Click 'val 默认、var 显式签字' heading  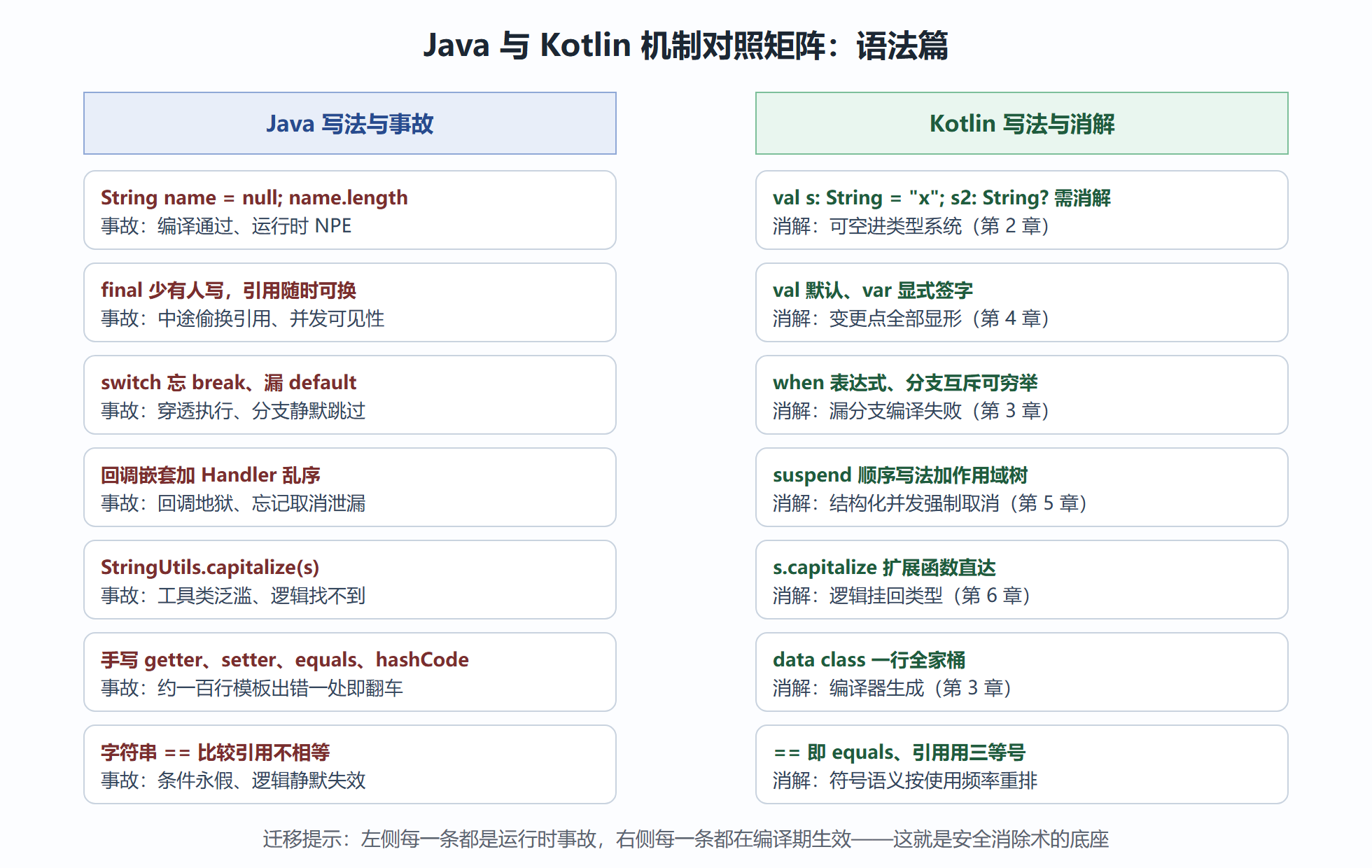(x=873, y=290)
